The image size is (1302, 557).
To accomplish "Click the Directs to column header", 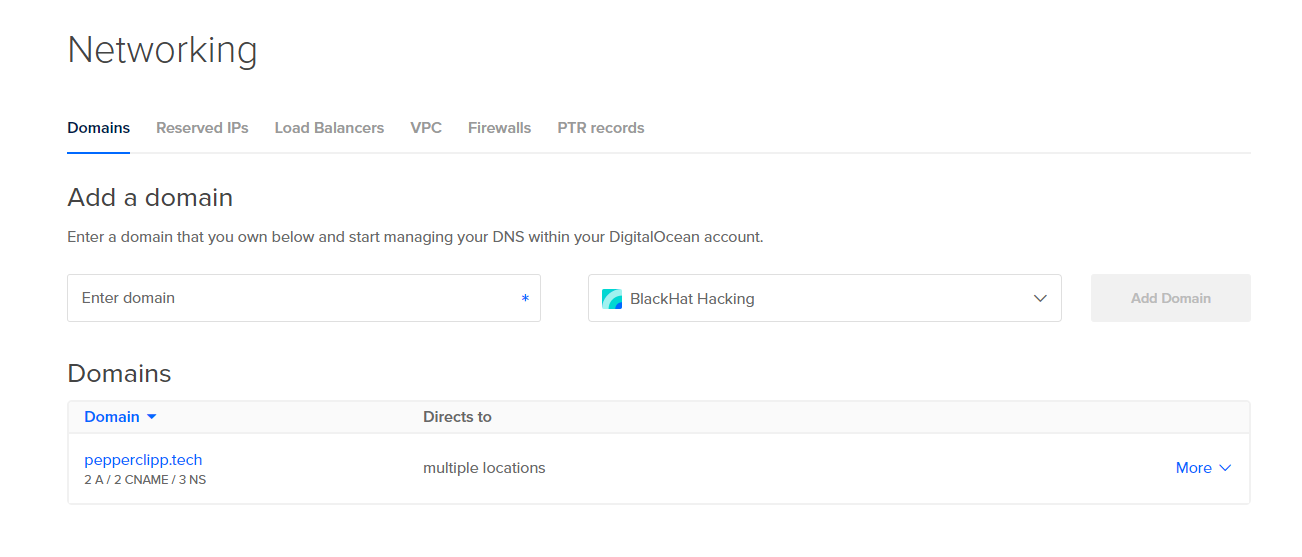I will click(457, 417).
